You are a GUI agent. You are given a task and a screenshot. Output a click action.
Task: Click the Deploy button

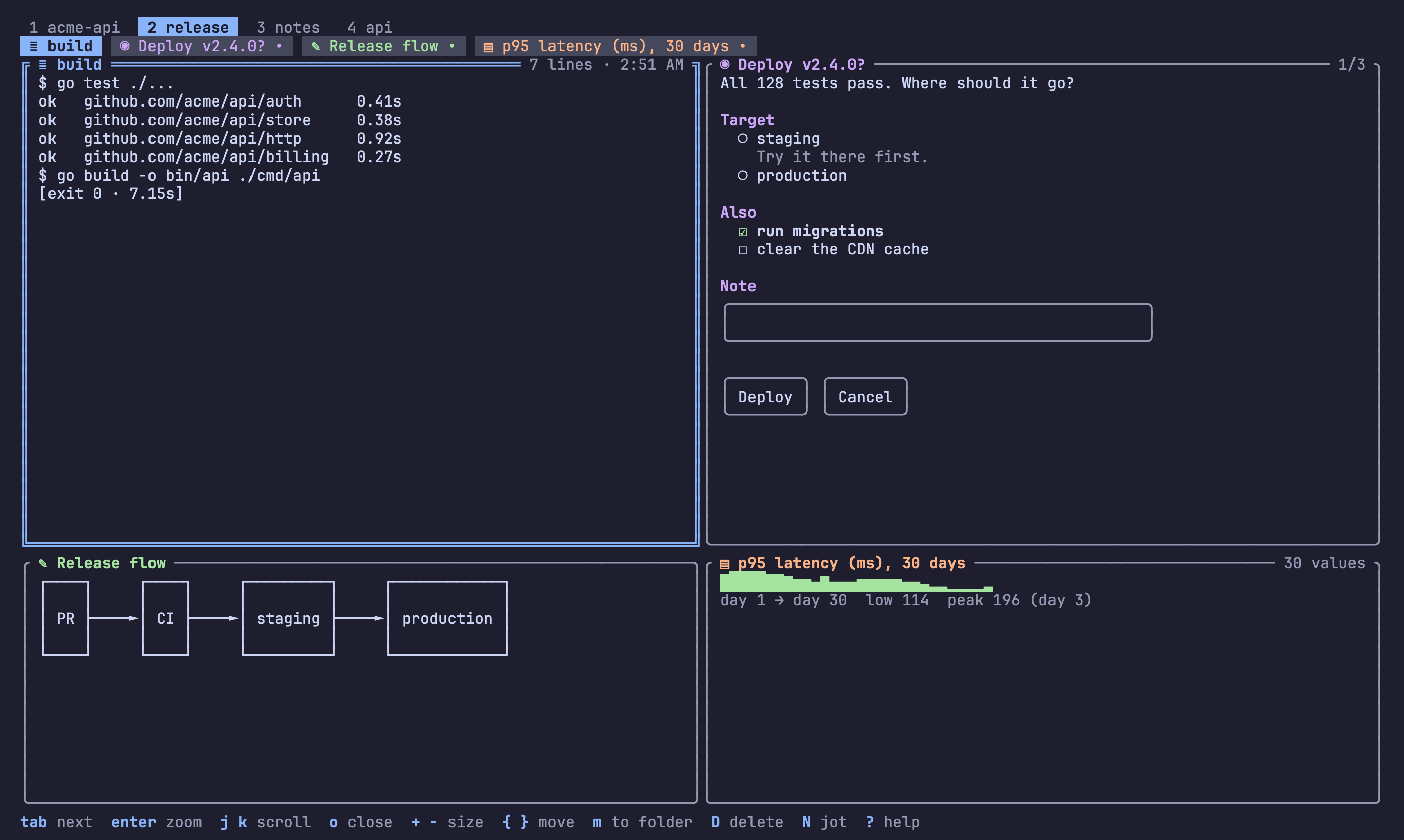click(766, 397)
